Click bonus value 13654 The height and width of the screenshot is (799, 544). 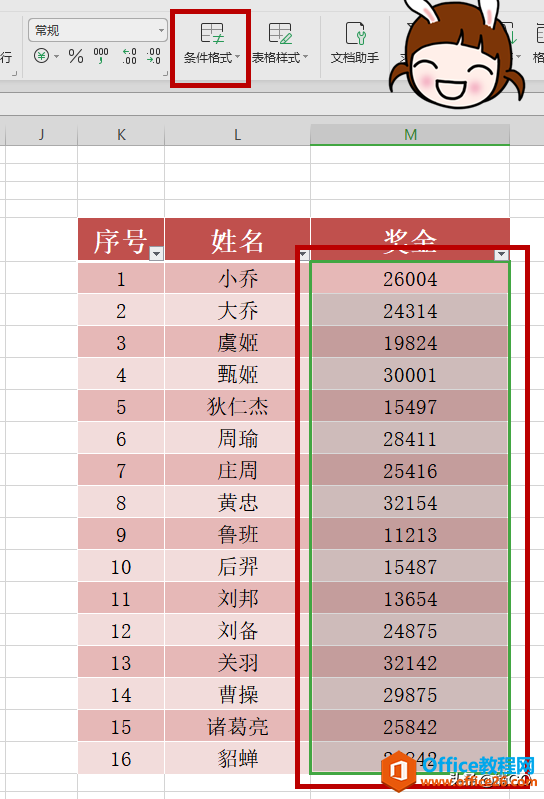410,598
